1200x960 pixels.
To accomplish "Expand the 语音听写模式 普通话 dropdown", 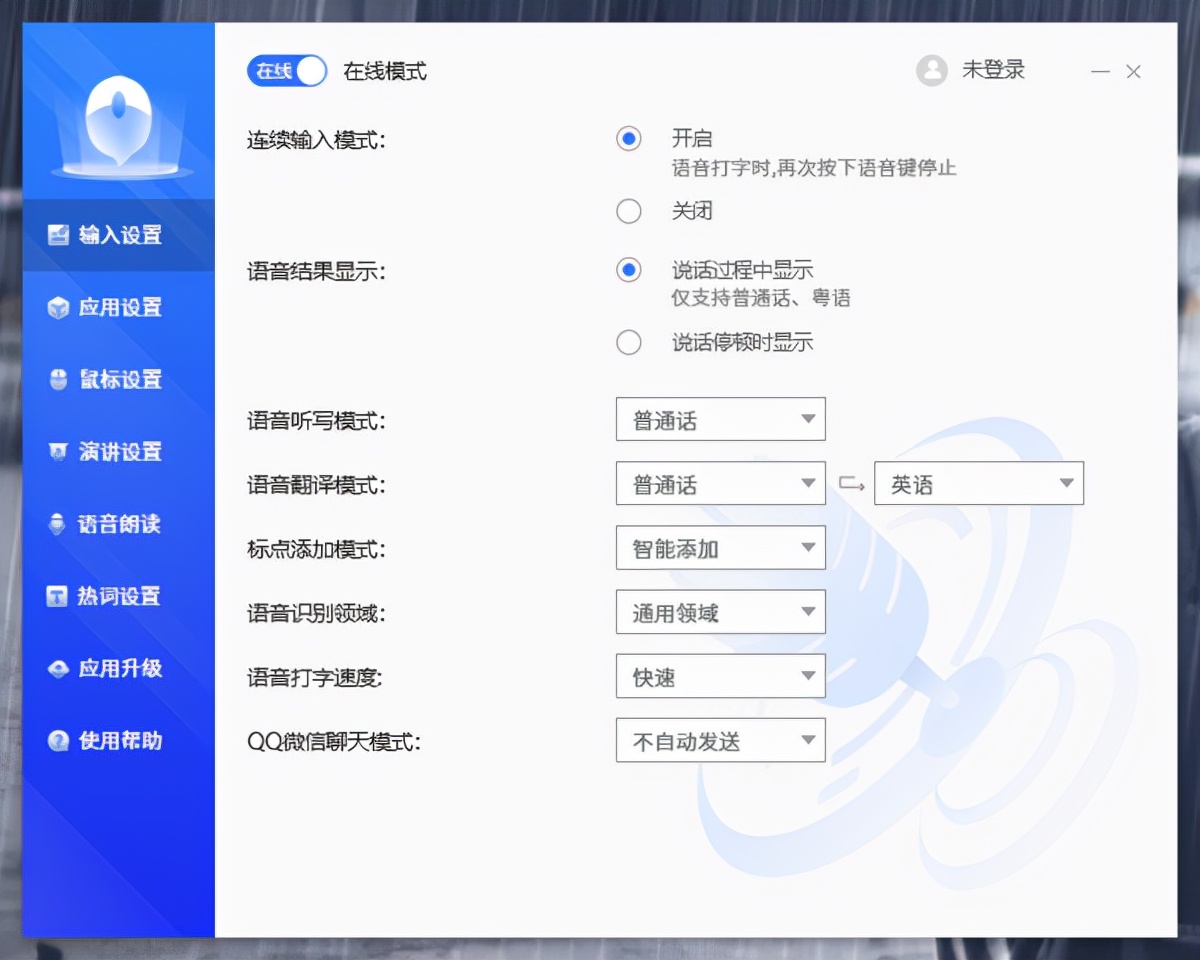I will click(721, 419).
